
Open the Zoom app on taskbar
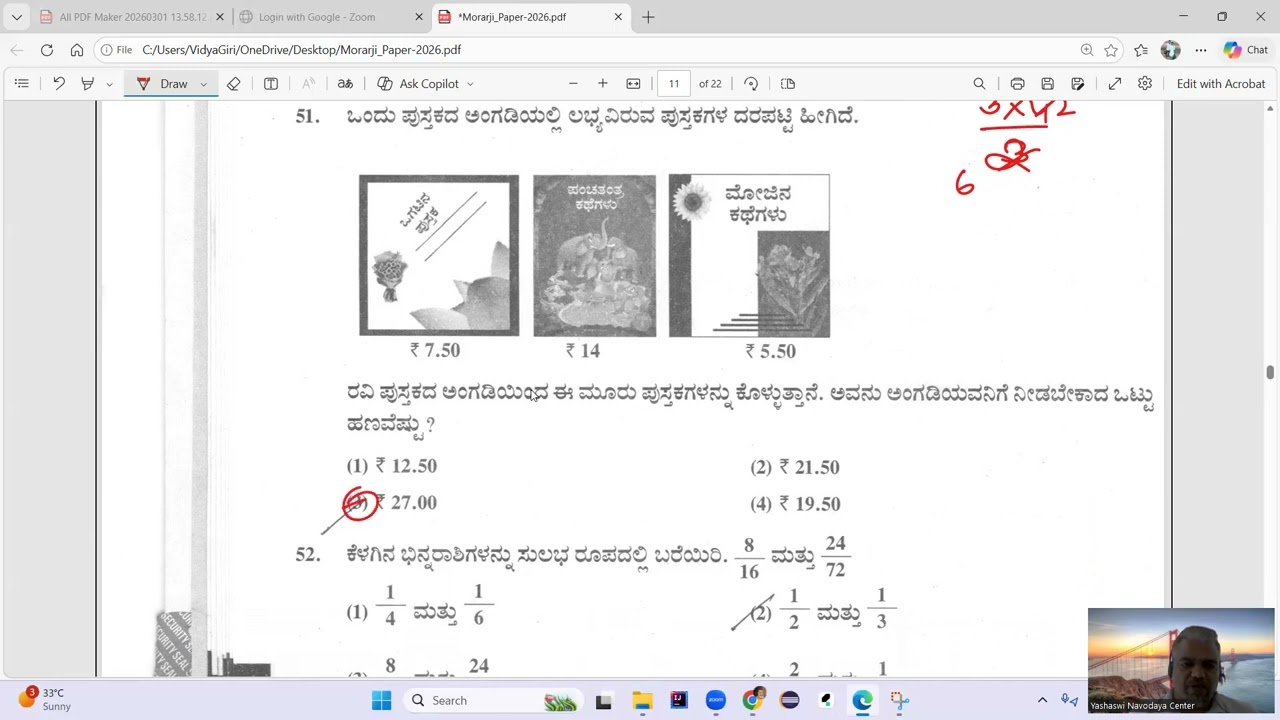tap(715, 701)
